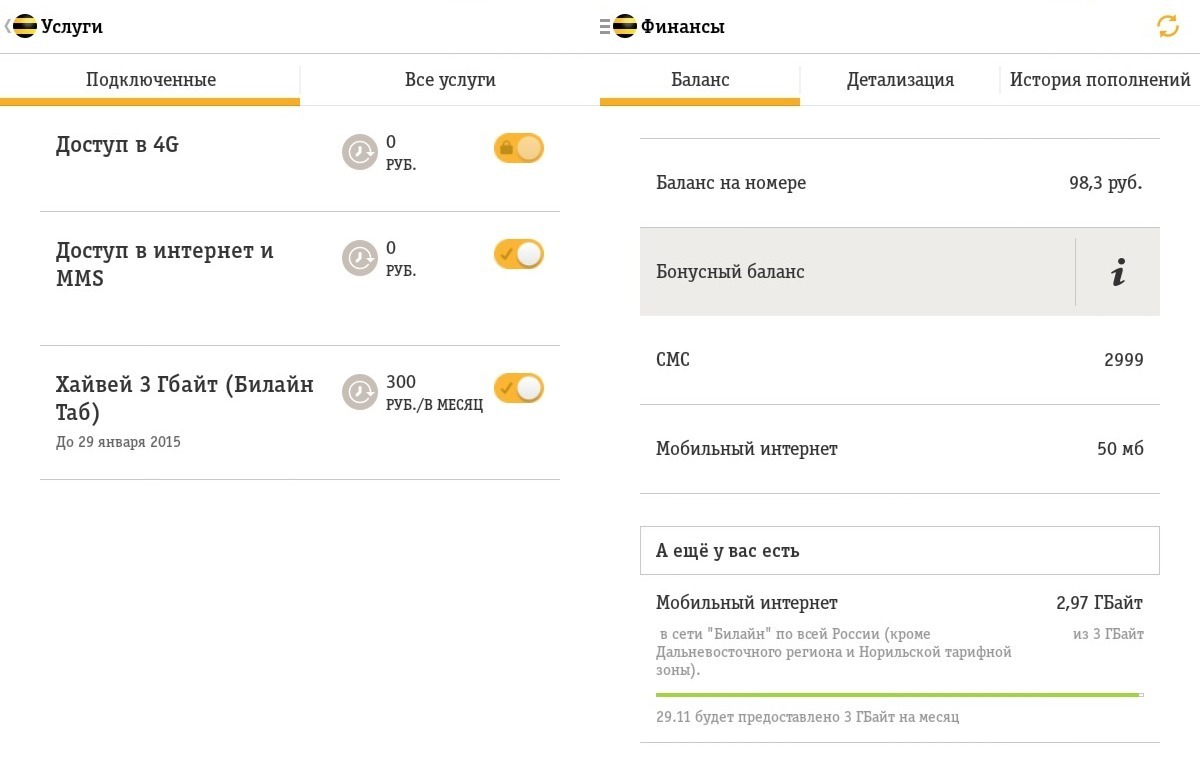Toggle the locked Доступ в 4G switch

click(519, 149)
